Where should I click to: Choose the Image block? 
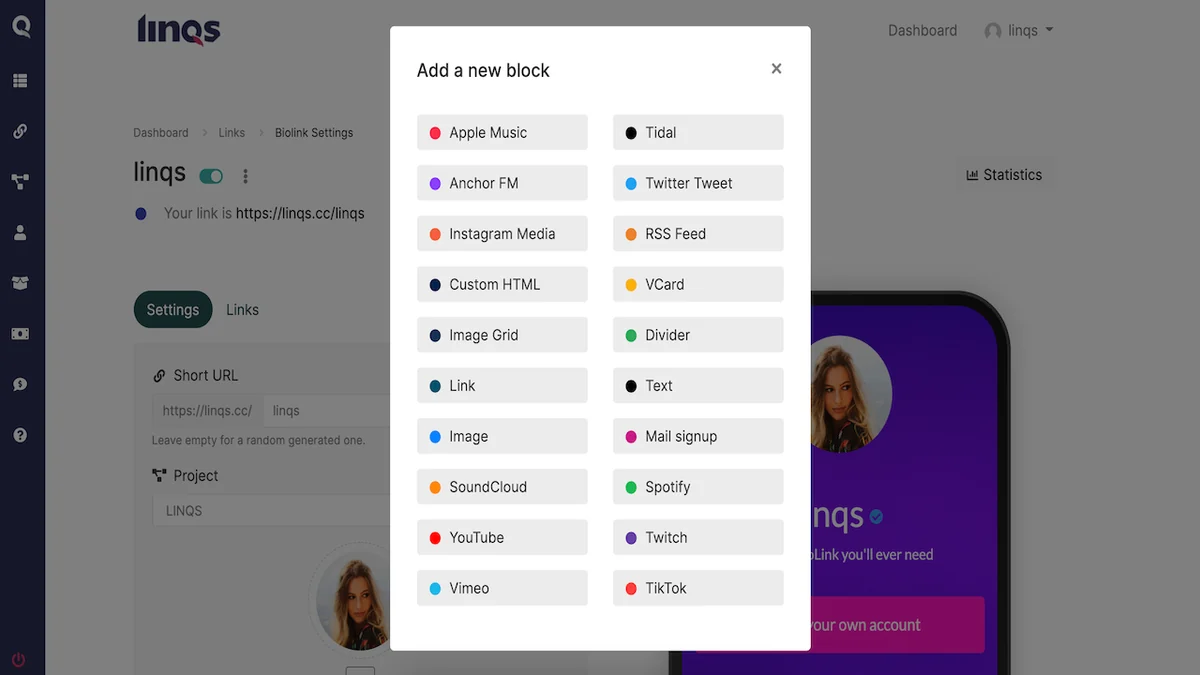coord(502,436)
